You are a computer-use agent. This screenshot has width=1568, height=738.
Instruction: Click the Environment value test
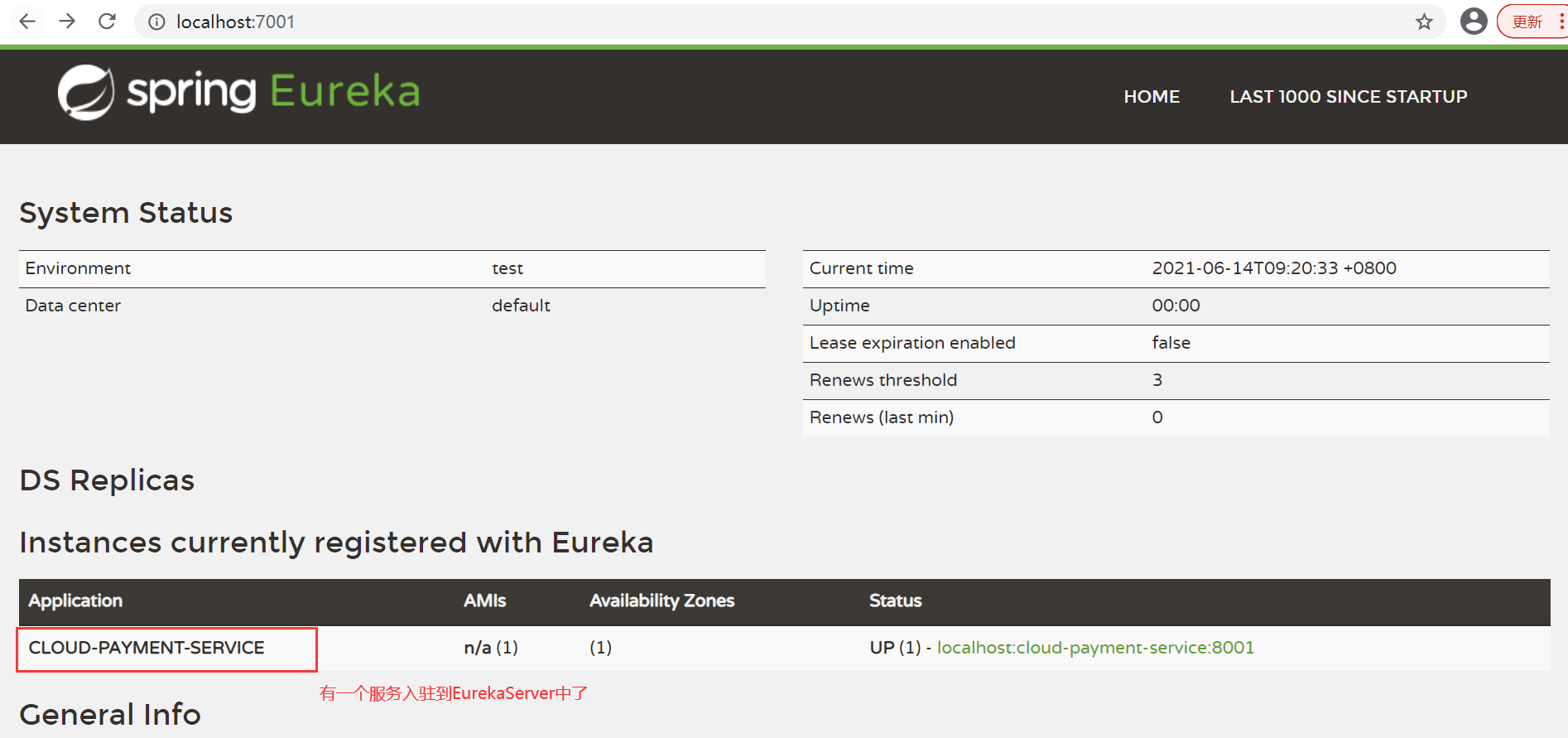coord(507,268)
